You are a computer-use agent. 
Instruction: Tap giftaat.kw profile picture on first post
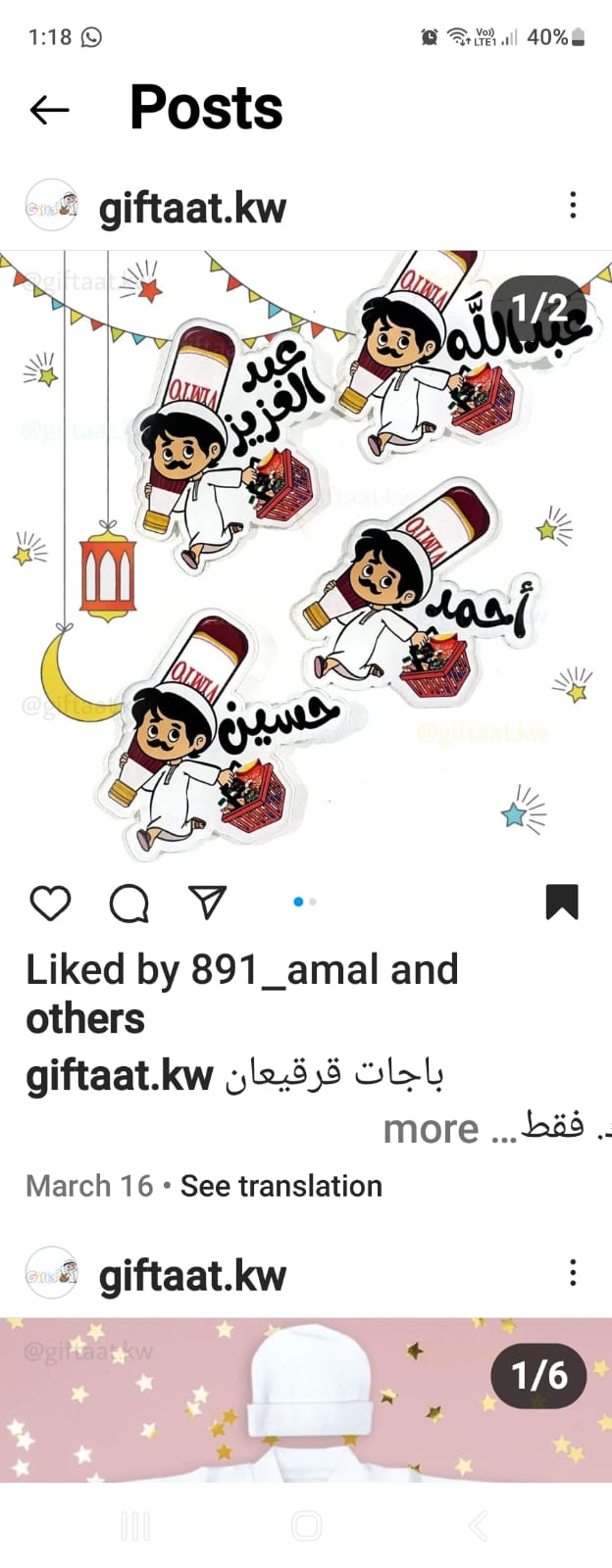(x=51, y=206)
